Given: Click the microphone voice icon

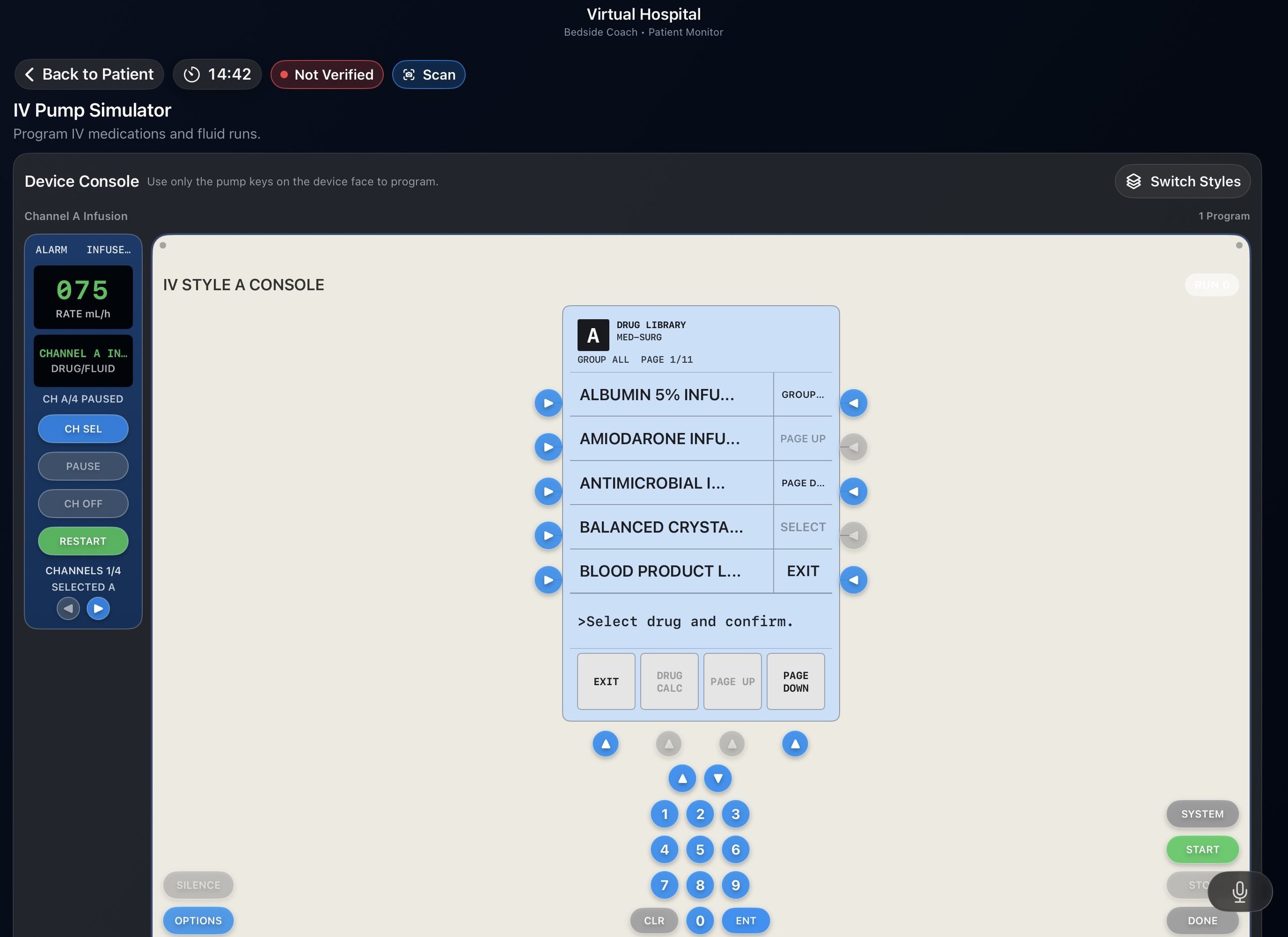Looking at the screenshot, I should 1239,892.
